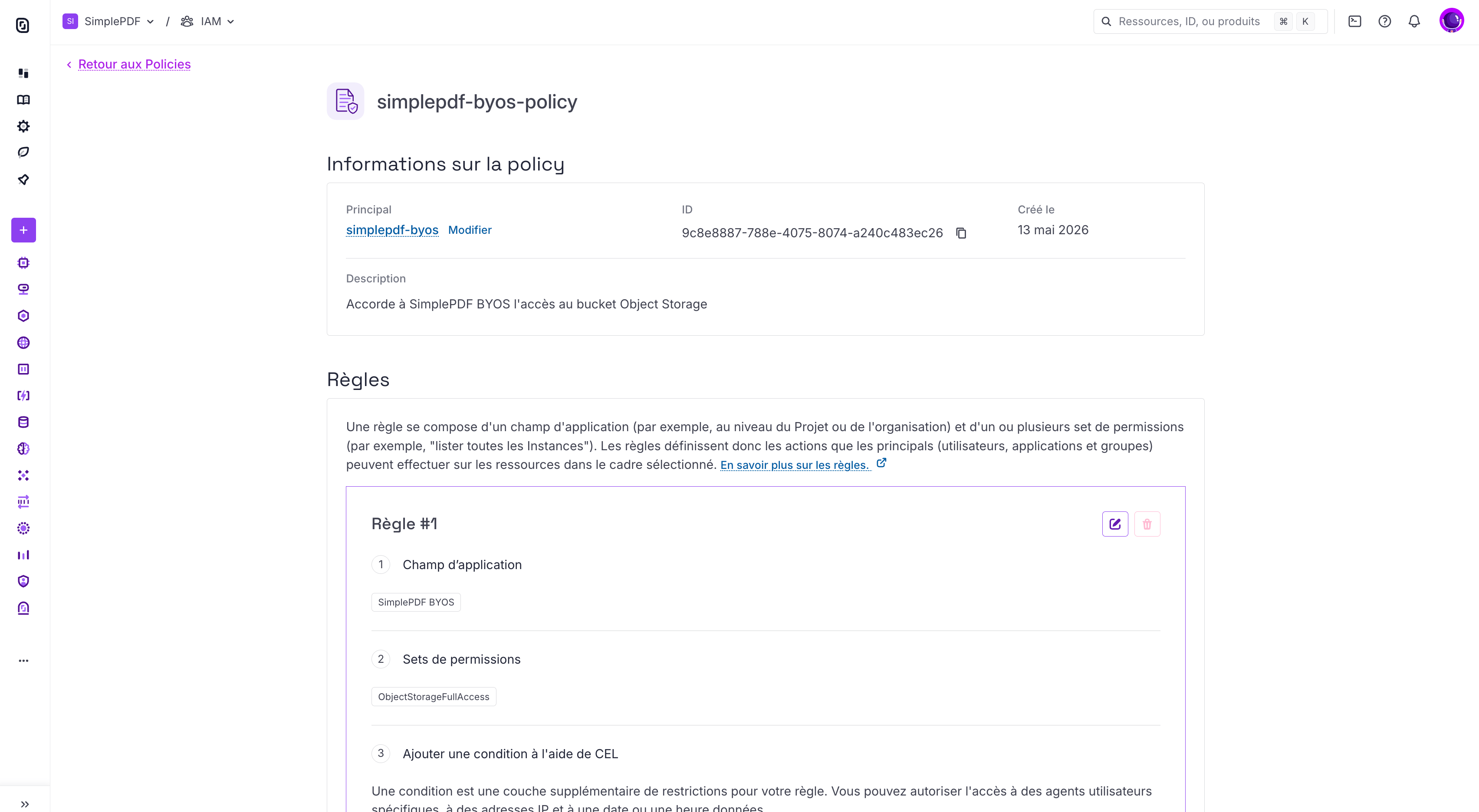
Task: Click the pushpin pinned items icon
Action: coord(23,180)
